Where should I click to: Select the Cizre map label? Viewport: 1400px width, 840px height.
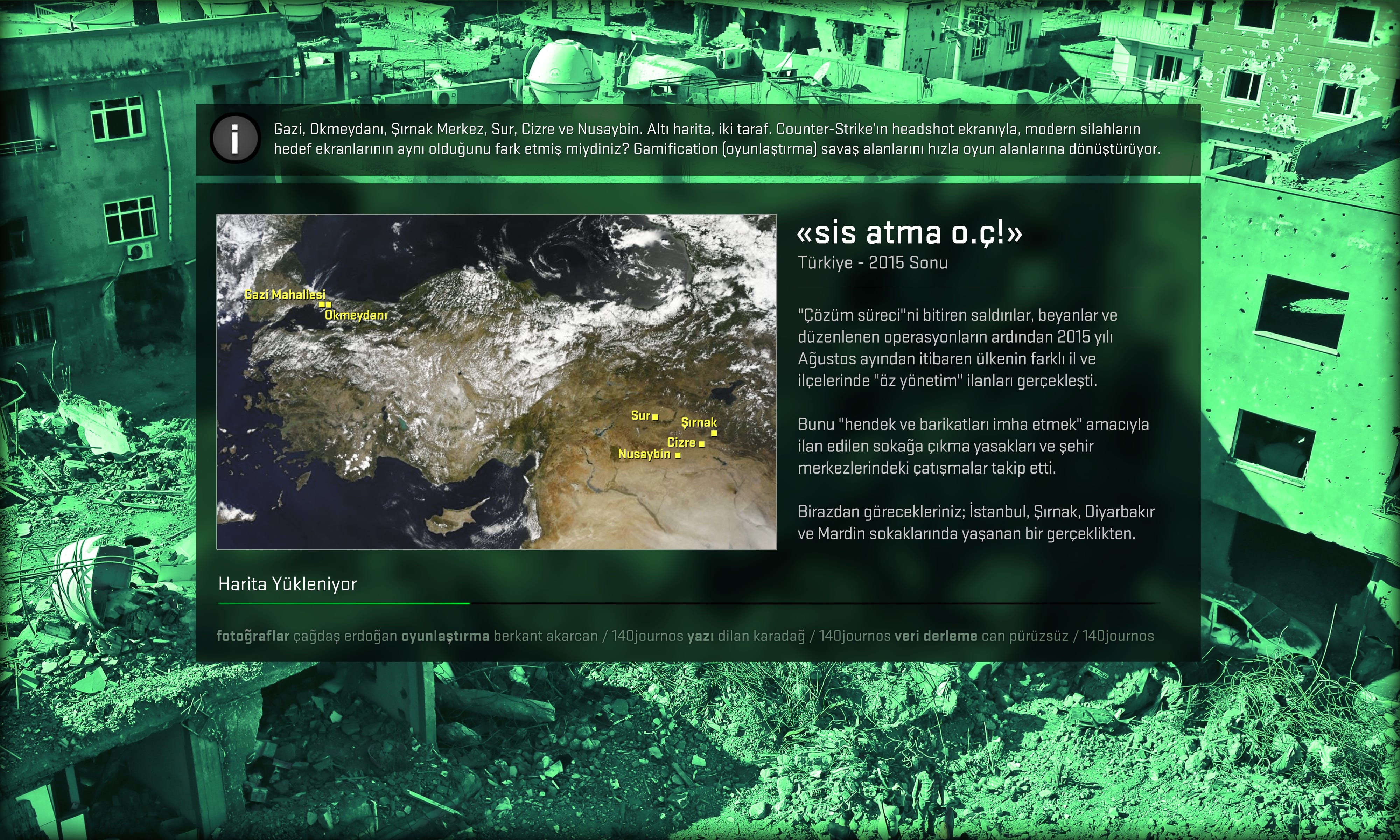tap(681, 443)
